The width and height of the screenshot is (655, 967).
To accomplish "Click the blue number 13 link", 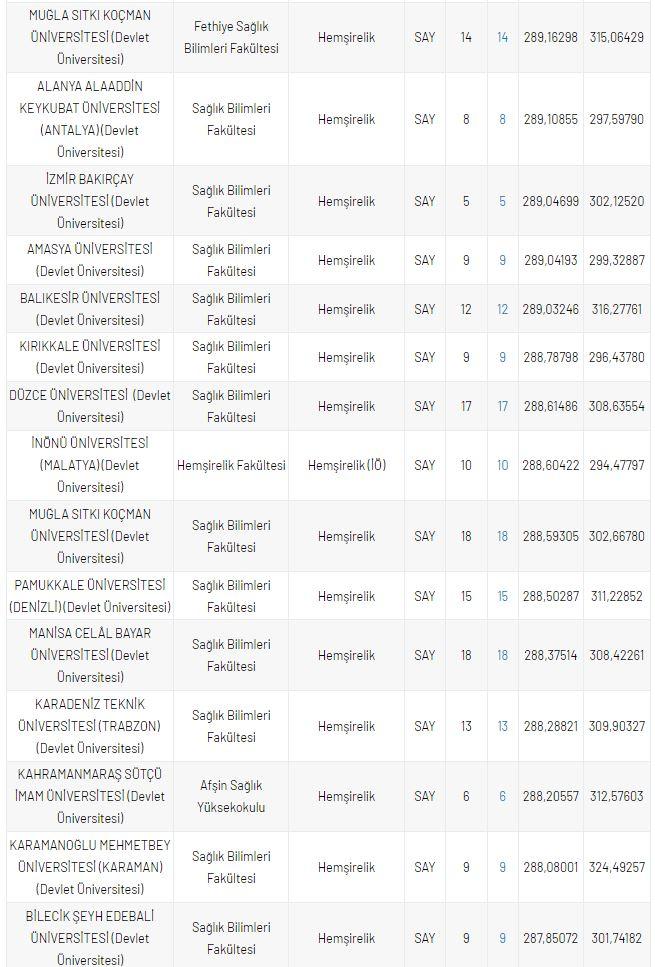I will click(502, 726).
